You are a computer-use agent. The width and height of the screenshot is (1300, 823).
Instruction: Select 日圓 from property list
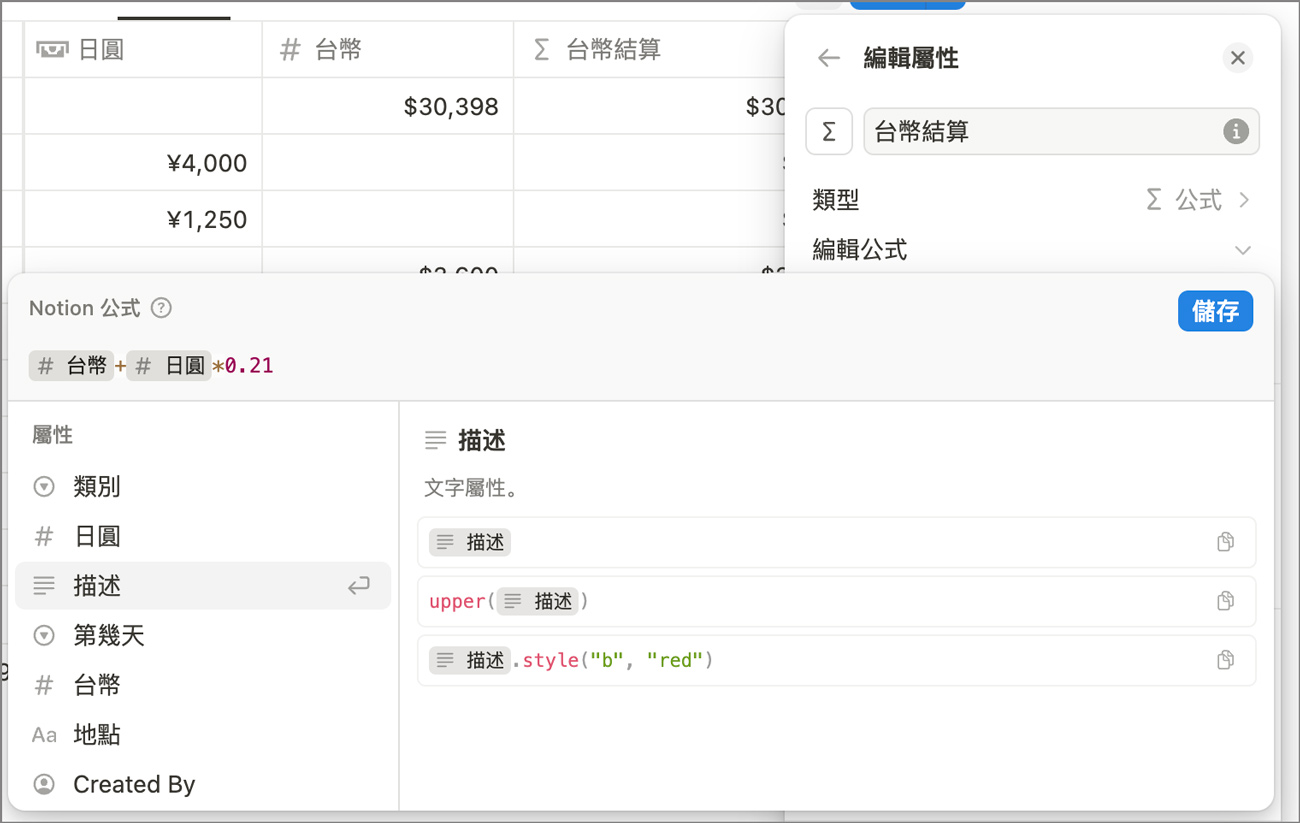[97, 537]
